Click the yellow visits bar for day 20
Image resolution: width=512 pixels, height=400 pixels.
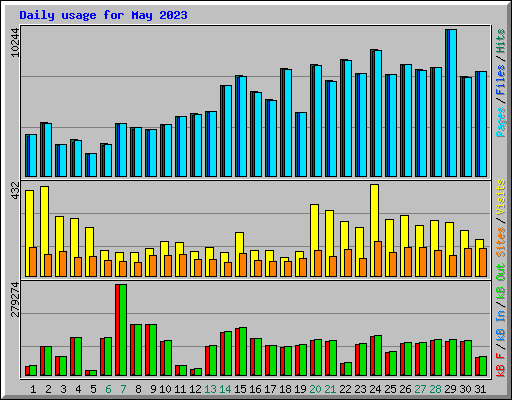point(314,240)
